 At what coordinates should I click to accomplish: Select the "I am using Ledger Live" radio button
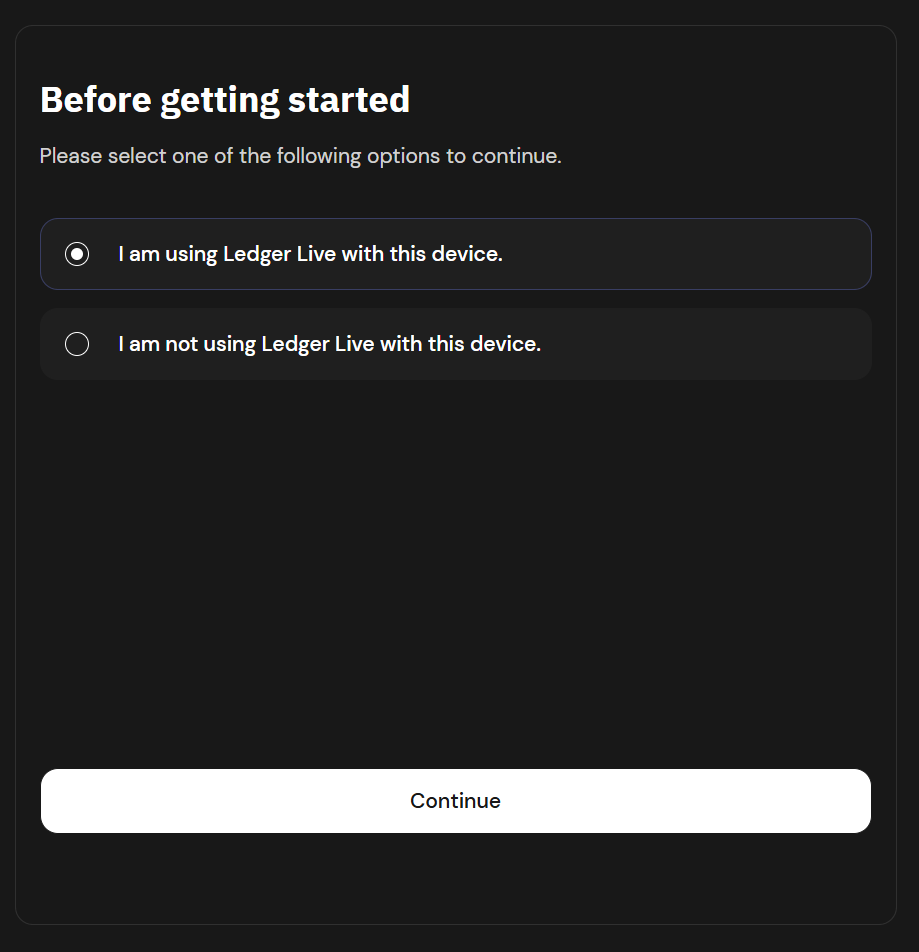[76, 253]
